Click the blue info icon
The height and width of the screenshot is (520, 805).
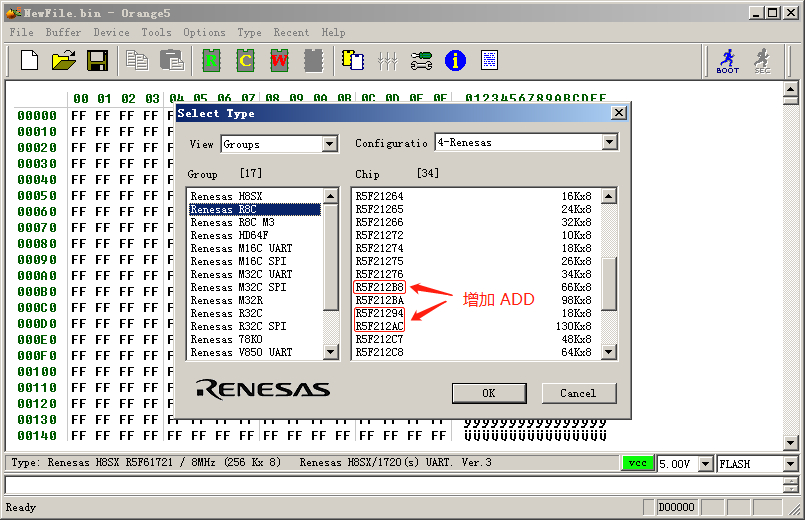pos(455,61)
